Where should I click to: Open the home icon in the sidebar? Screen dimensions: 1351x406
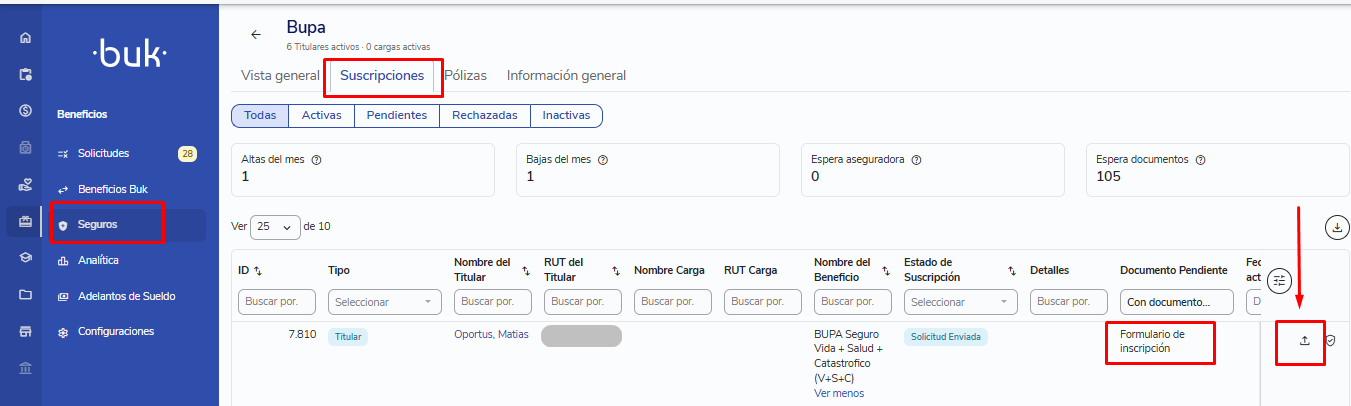(x=25, y=38)
